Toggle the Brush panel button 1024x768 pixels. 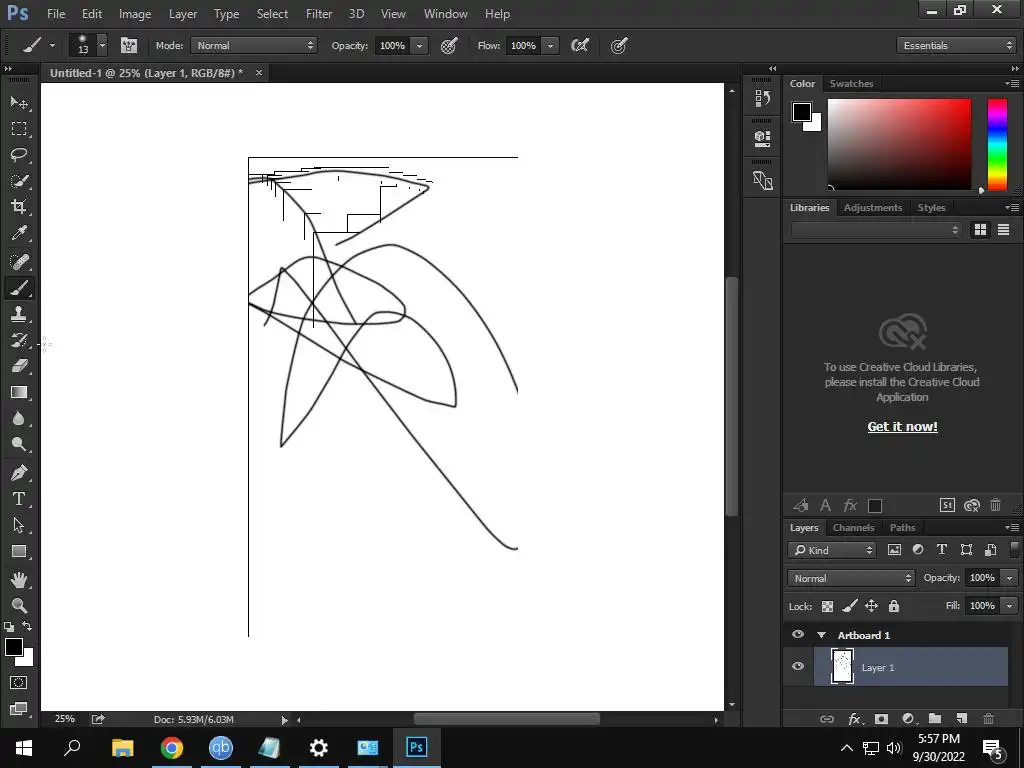click(x=129, y=45)
